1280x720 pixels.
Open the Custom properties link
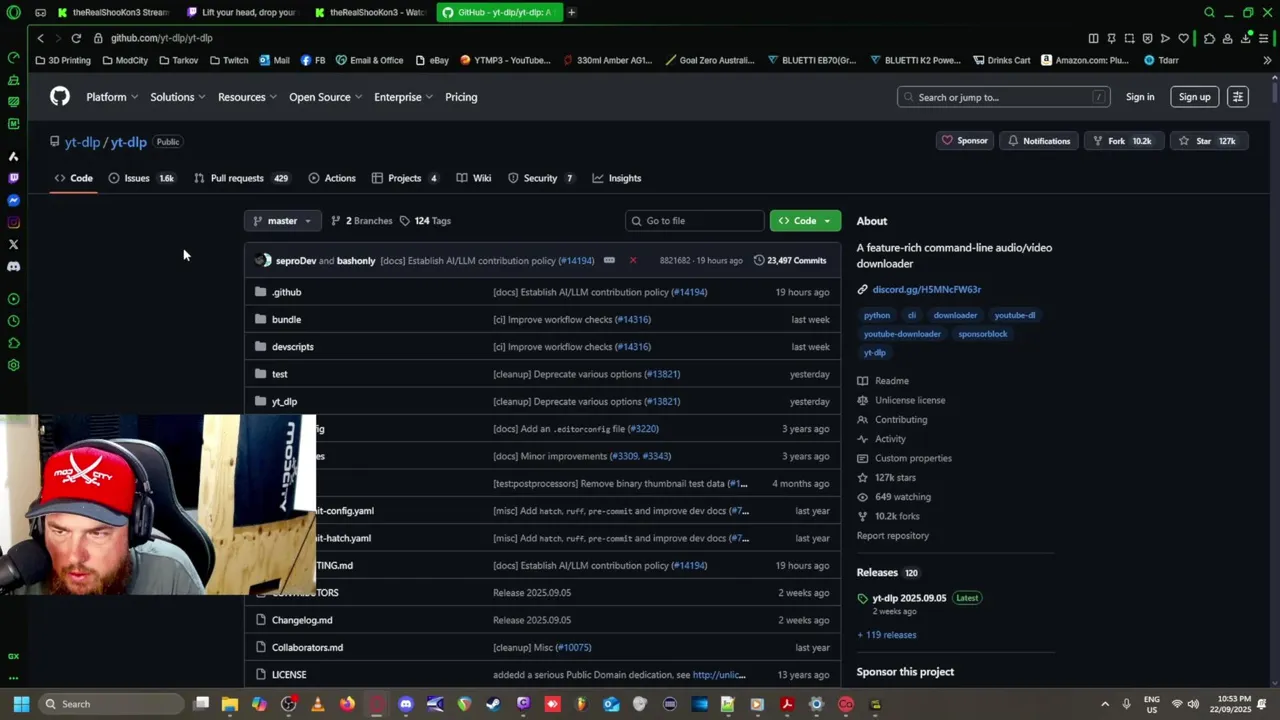pos(913,458)
